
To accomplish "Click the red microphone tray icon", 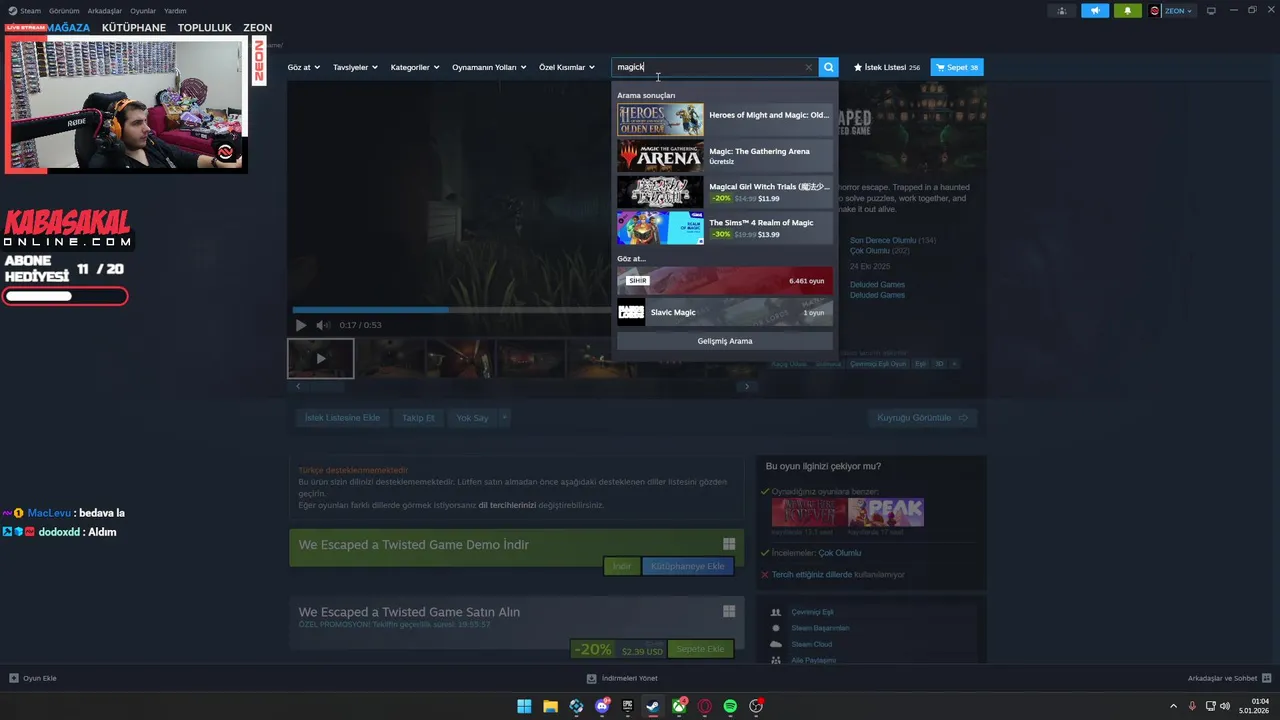I will (1192, 706).
